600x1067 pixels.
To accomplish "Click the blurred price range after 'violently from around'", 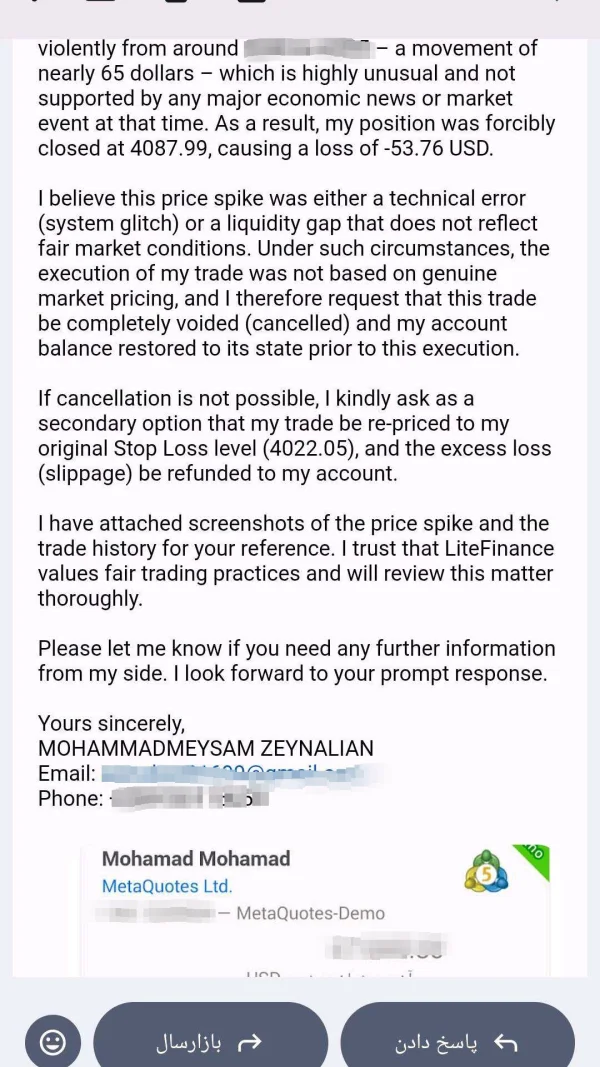I will [307, 49].
